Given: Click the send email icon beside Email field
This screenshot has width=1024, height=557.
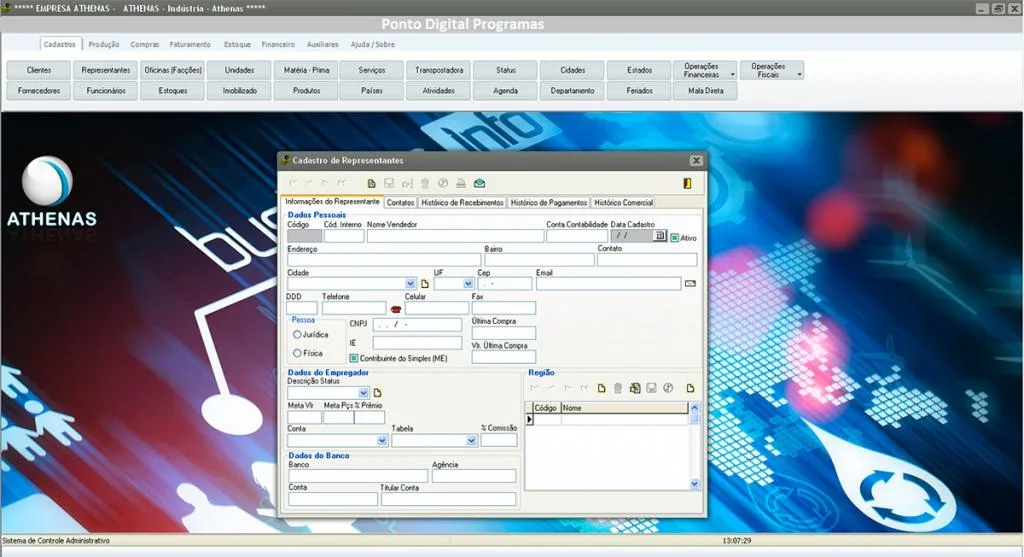Looking at the screenshot, I should click(690, 283).
